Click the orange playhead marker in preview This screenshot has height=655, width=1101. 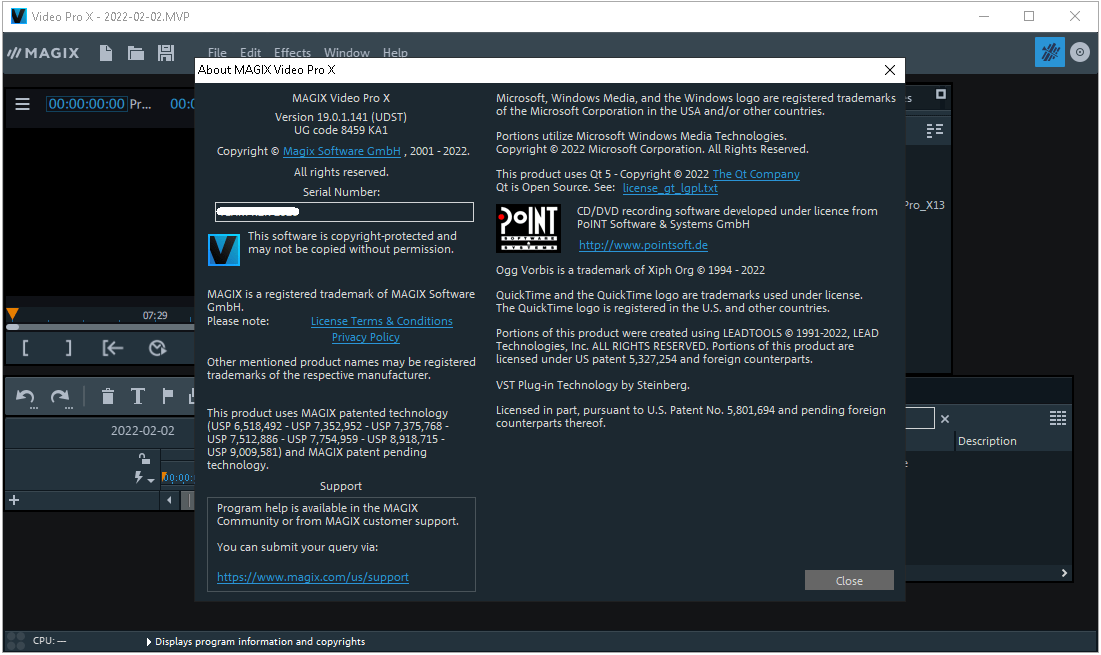point(13,314)
